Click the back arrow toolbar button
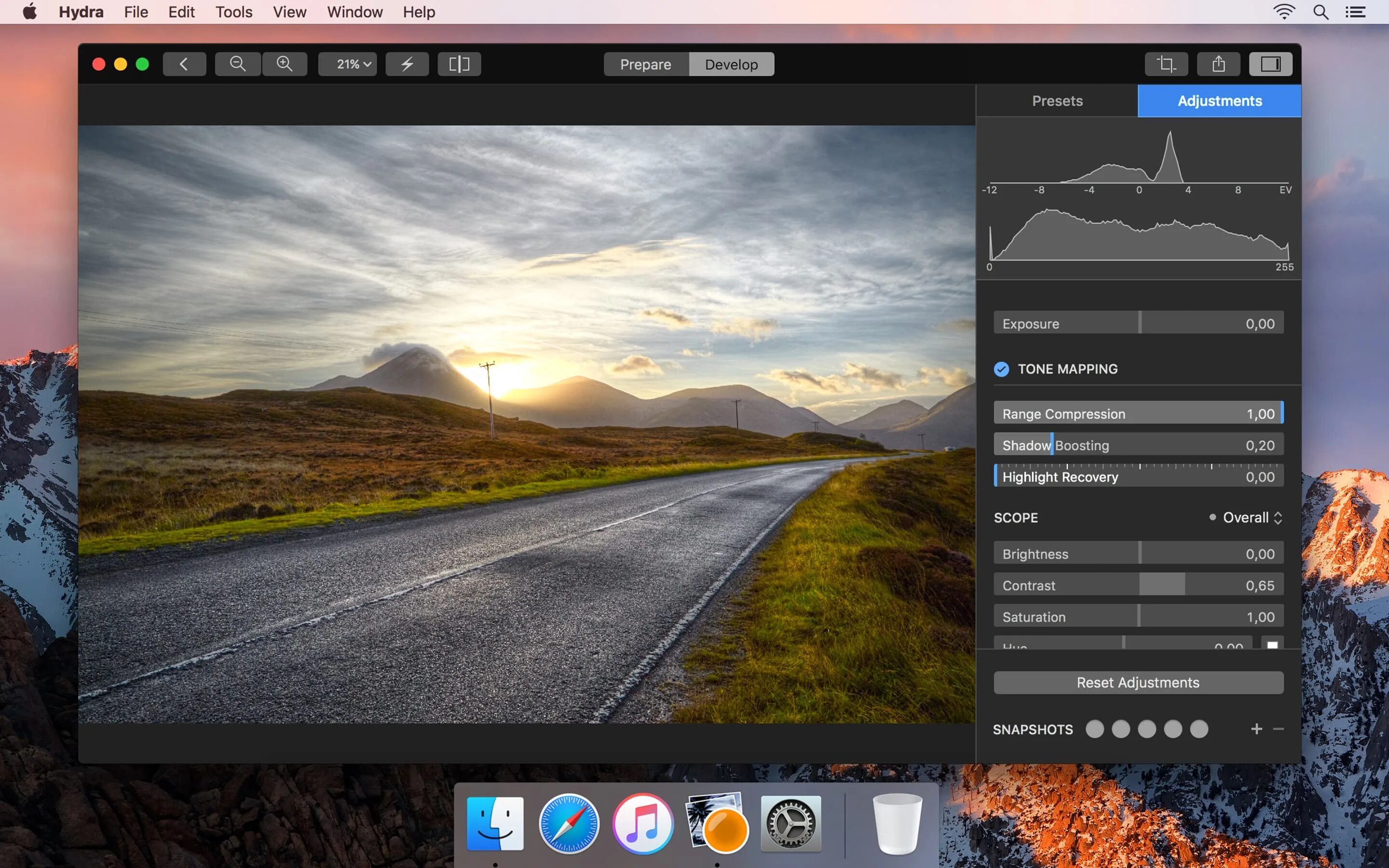The image size is (1389, 868). click(x=184, y=64)
